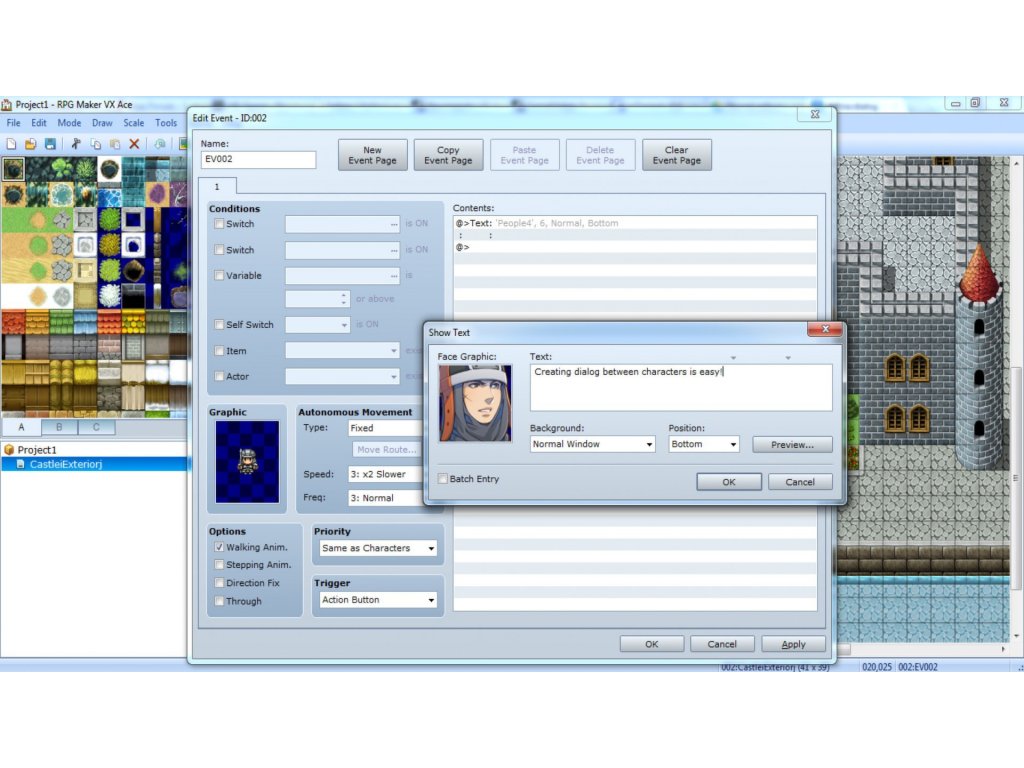Click the New Project toolbar icon
The image size is (1024, 768).
pos(11,144)
